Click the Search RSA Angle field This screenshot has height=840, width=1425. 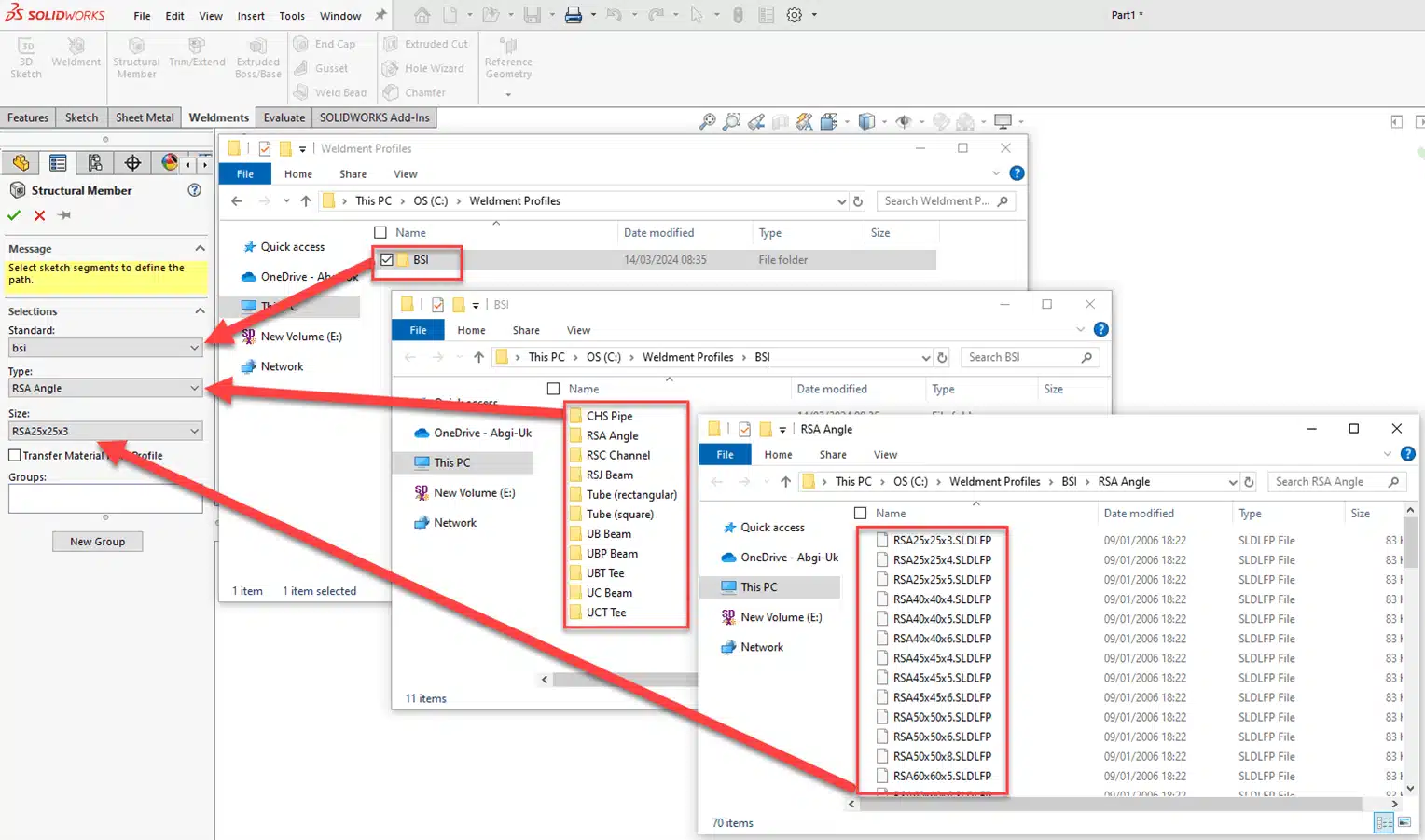click(1338, 482)
